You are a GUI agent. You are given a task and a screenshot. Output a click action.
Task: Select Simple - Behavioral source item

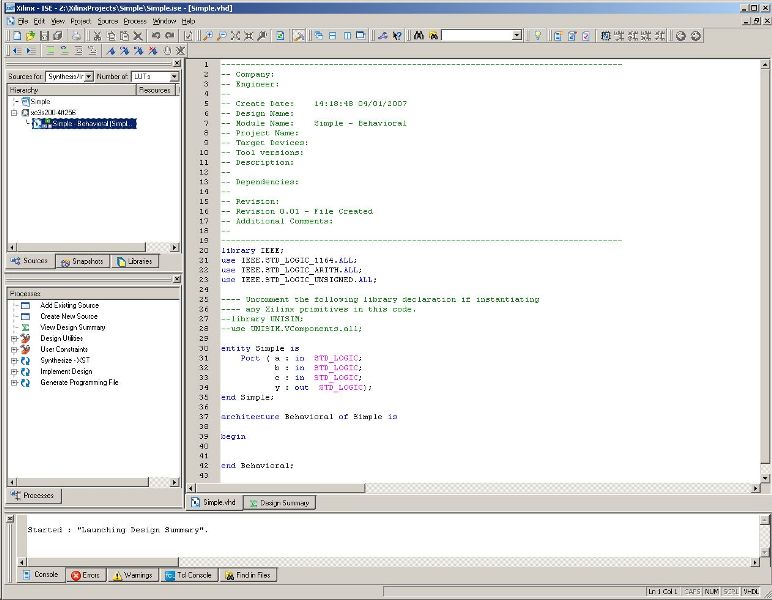pos(84,124)
